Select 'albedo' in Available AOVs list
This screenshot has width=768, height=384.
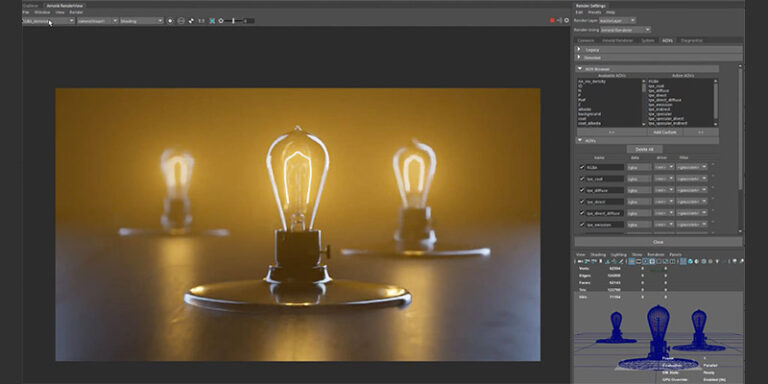click(x=584, y=109)
